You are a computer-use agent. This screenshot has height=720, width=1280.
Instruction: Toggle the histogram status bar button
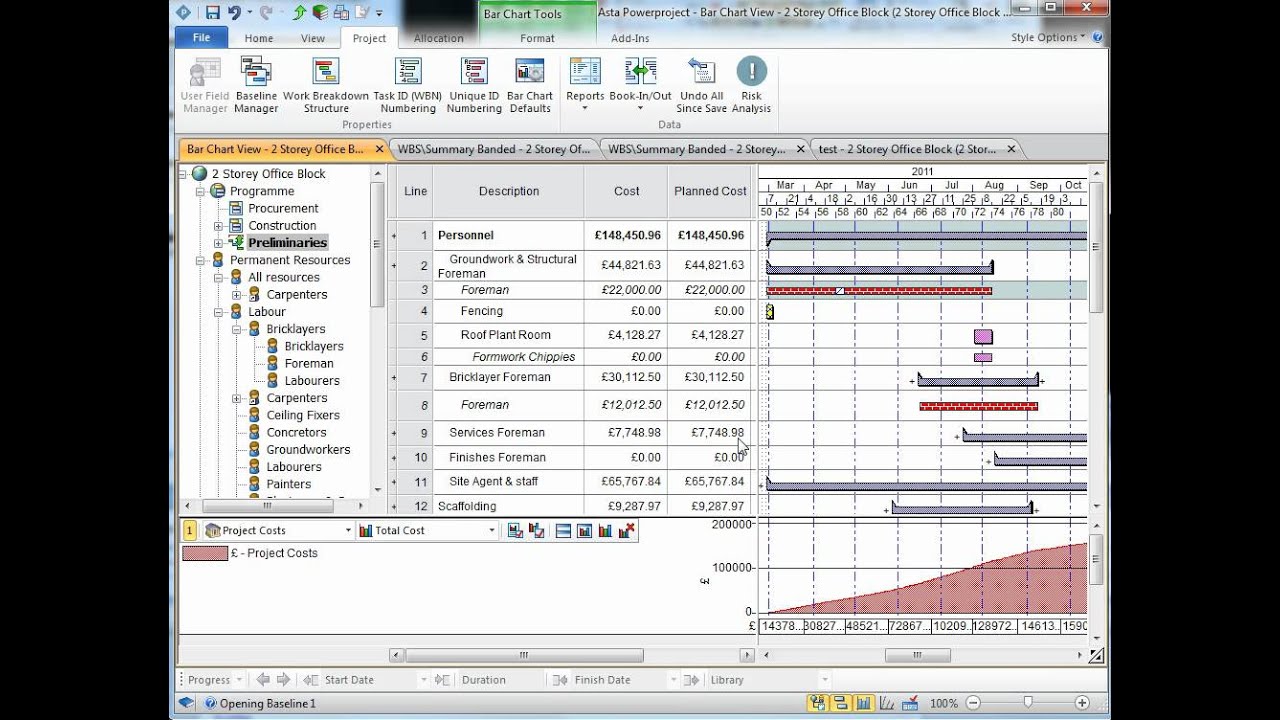tap(863, 704)
